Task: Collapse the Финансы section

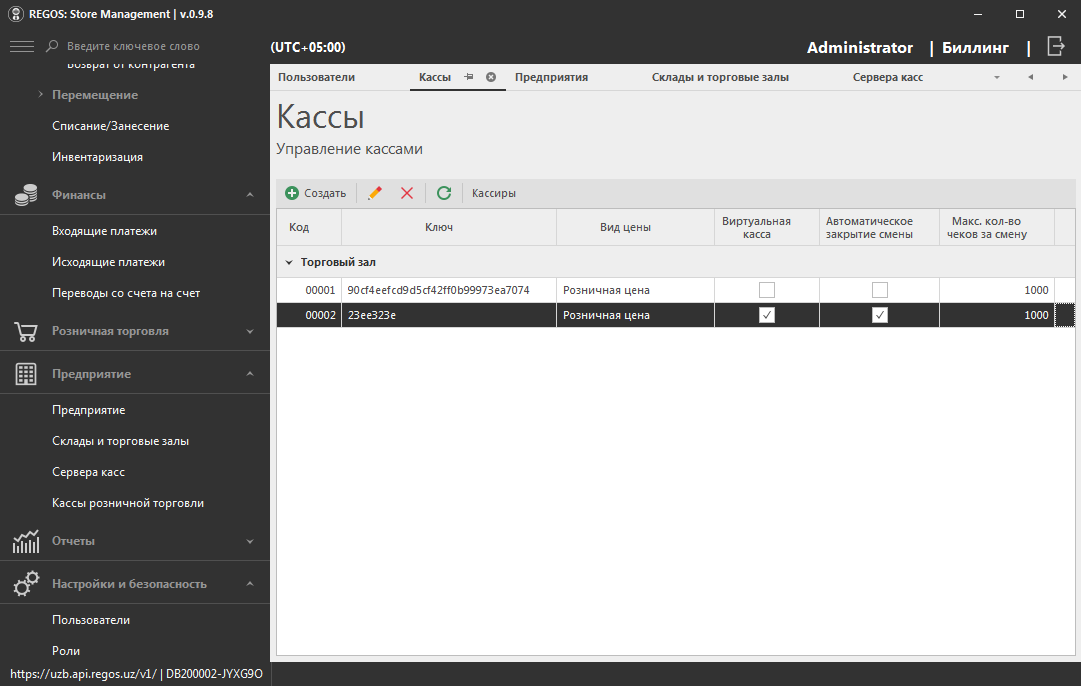Action: tap(250, 195)
